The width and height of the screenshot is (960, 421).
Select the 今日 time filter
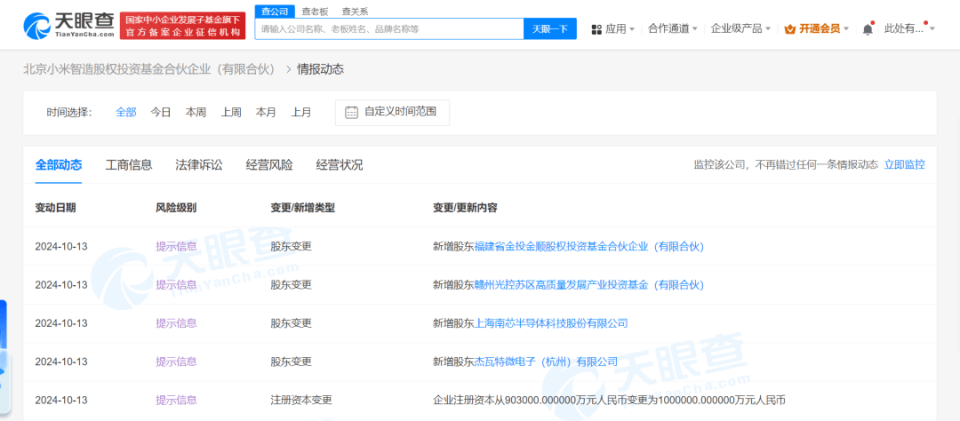point(161,113)
